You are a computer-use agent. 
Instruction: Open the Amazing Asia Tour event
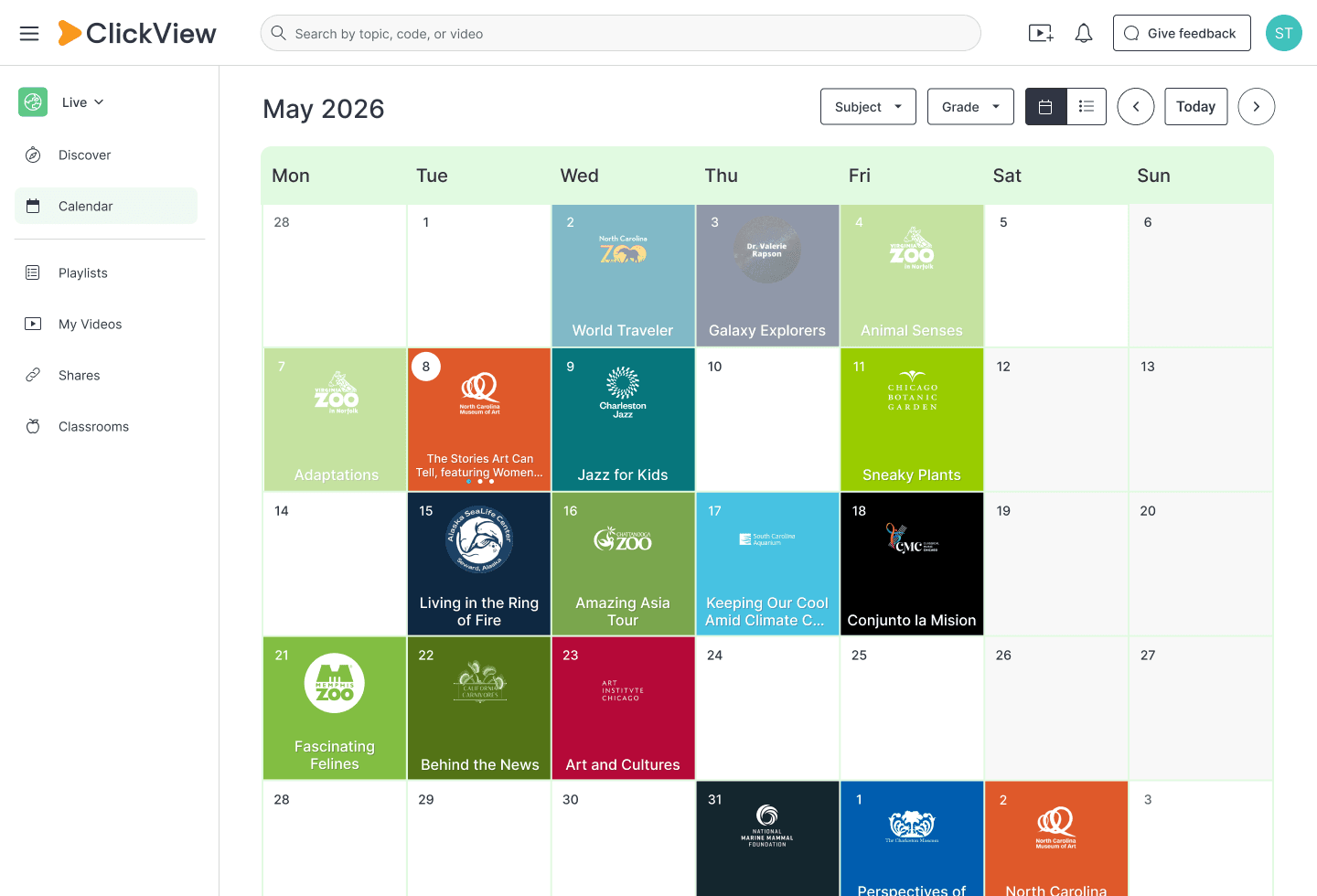pos(624,564)
